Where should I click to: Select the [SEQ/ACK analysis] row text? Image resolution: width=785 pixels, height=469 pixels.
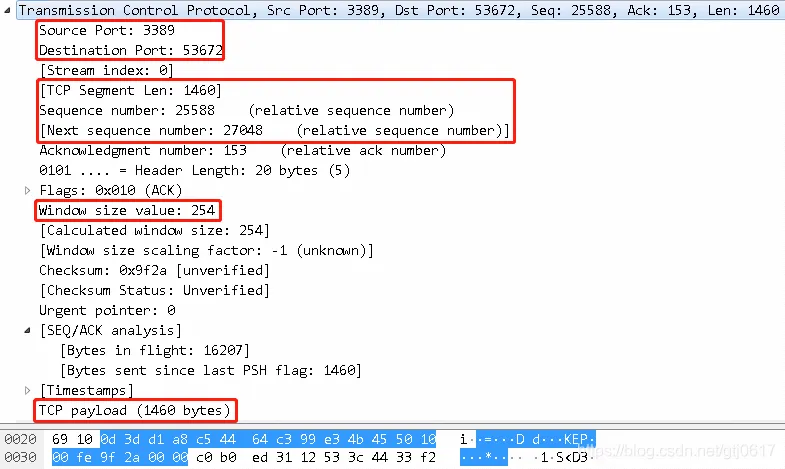pyautogui.click(x=111, y=330)
